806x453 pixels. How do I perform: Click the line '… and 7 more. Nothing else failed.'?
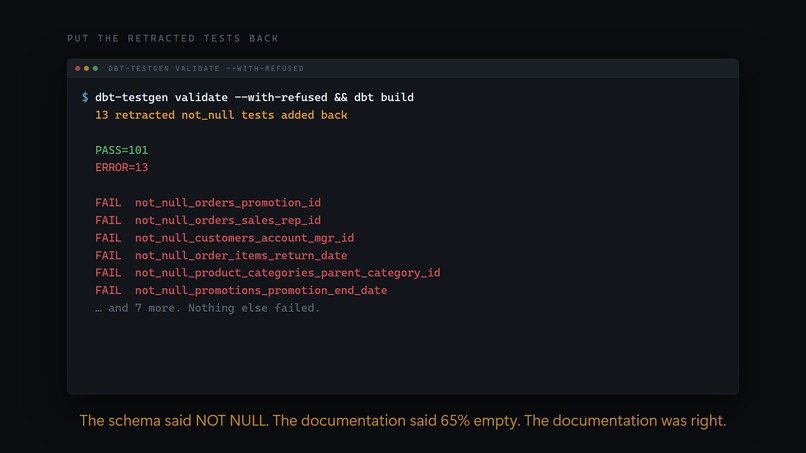(x=208, y=308)
